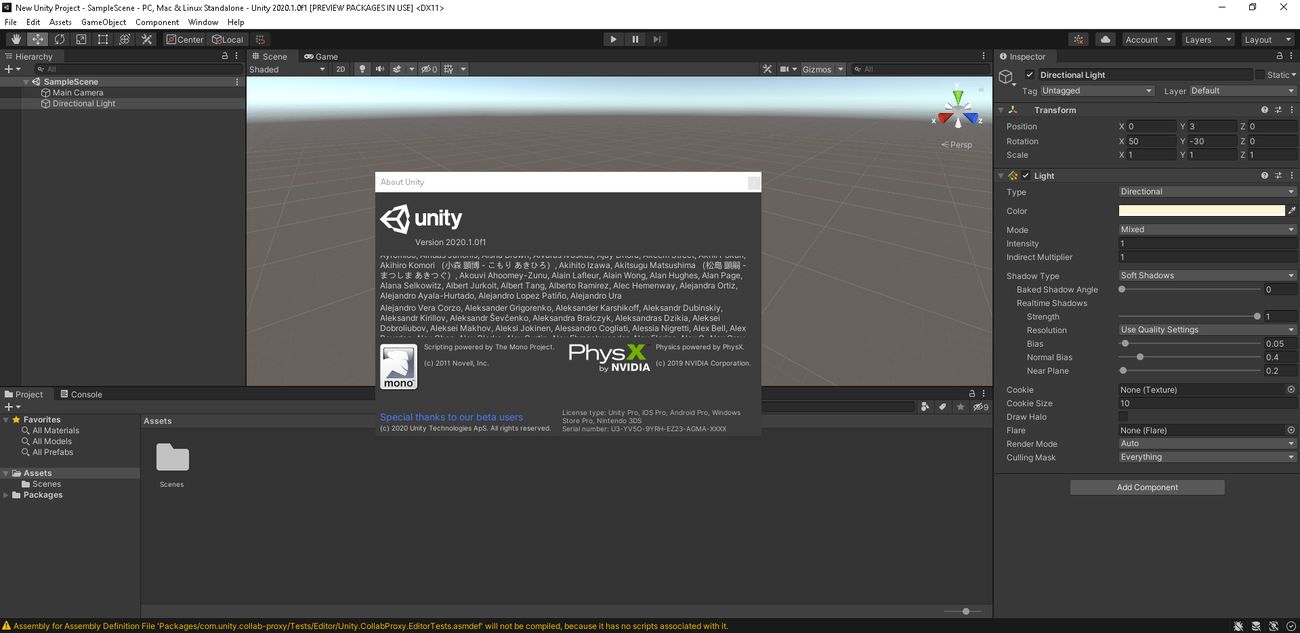Open the GameObject menu
The image size is (1300, 633).
point(103,21)
